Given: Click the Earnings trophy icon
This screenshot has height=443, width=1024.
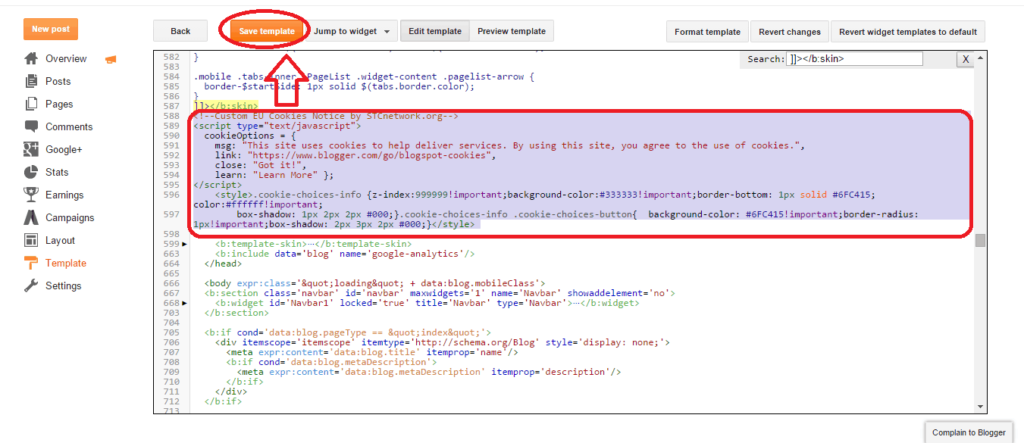Looking at the screenshot, I should 31,195.
